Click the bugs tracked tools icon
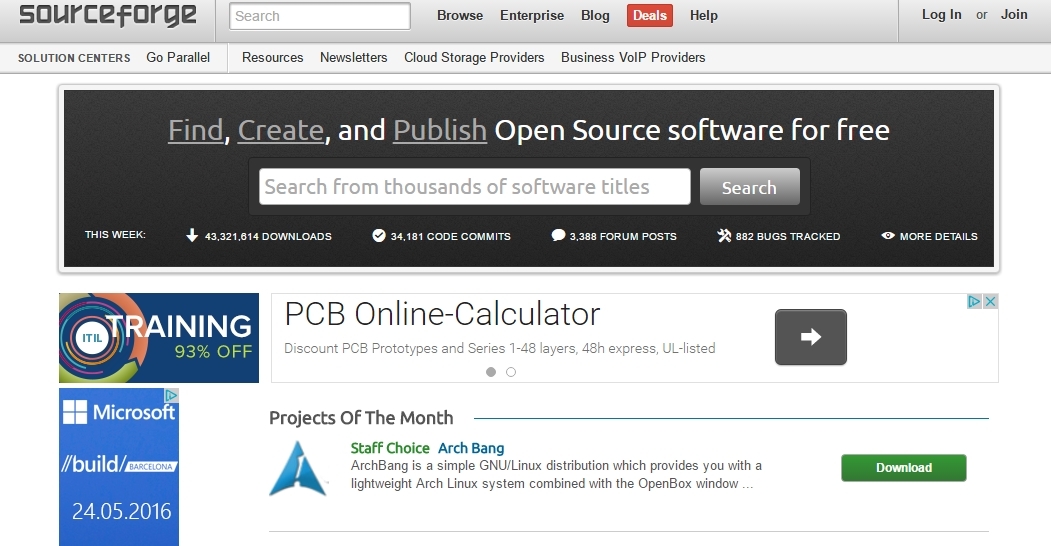This screenshot has width=1051, height=546. [x=724, y=235]
